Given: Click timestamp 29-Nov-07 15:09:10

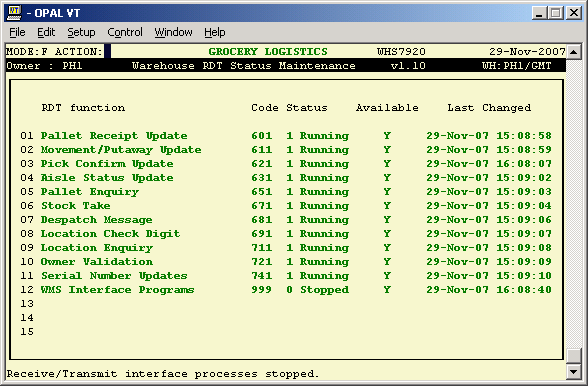Looking at the screenshot, I should coord(489,276).
